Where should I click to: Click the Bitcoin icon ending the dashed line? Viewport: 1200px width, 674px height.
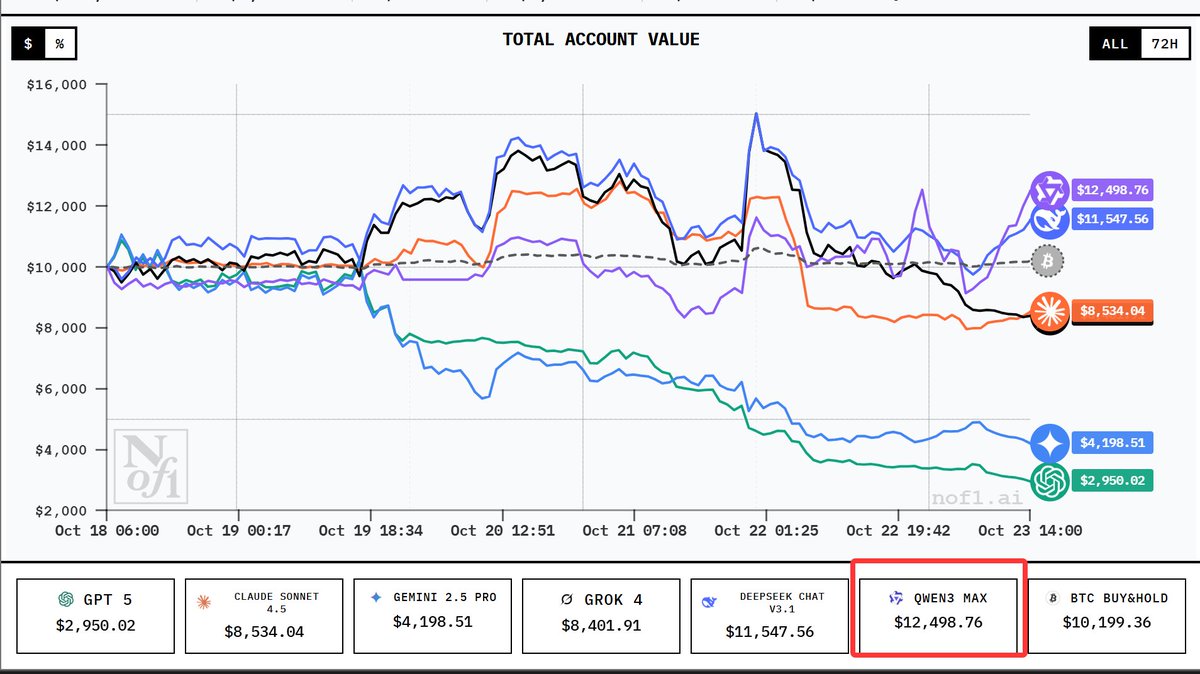click(1047, 261)
